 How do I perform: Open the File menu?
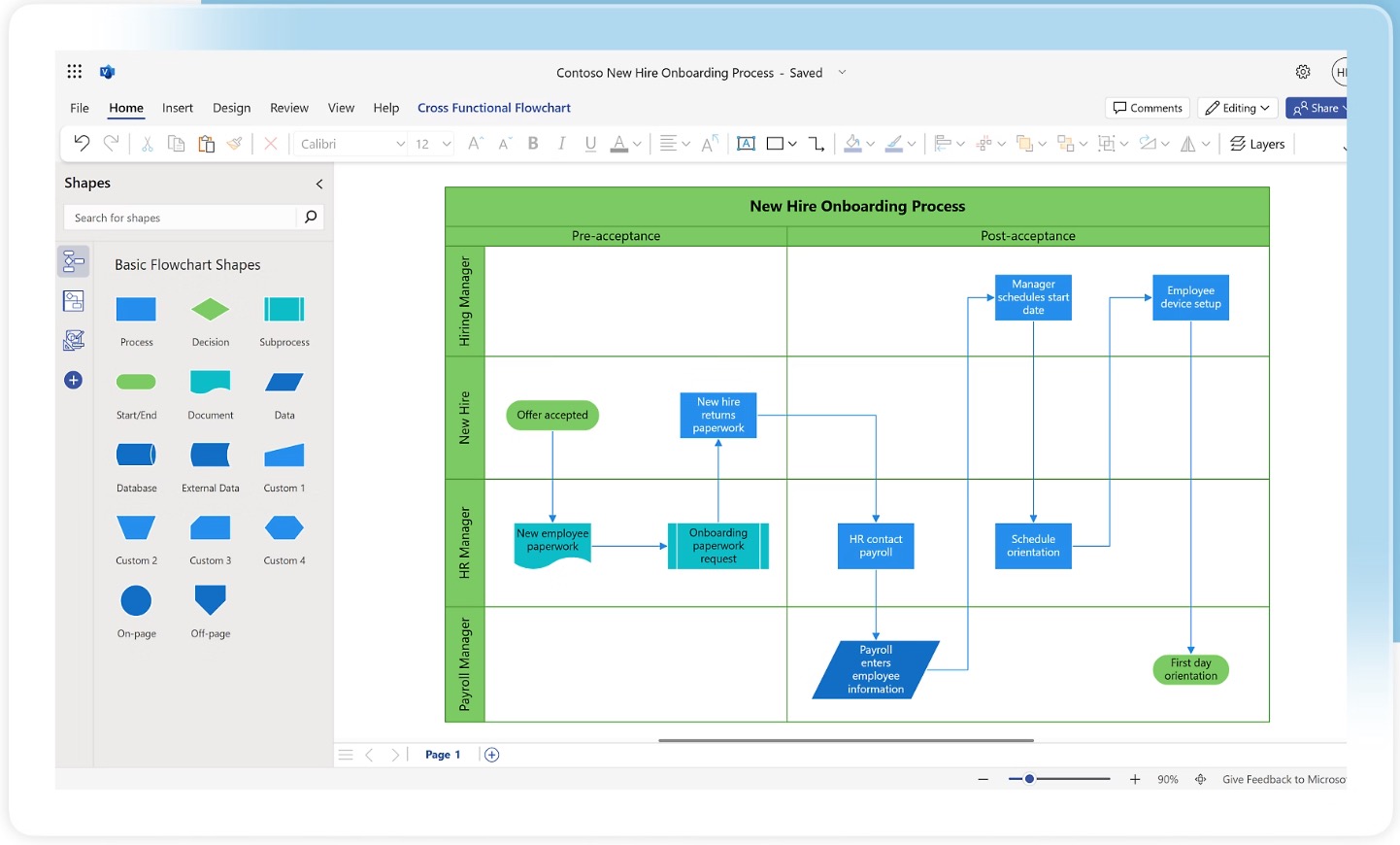(x=80, y=108)
